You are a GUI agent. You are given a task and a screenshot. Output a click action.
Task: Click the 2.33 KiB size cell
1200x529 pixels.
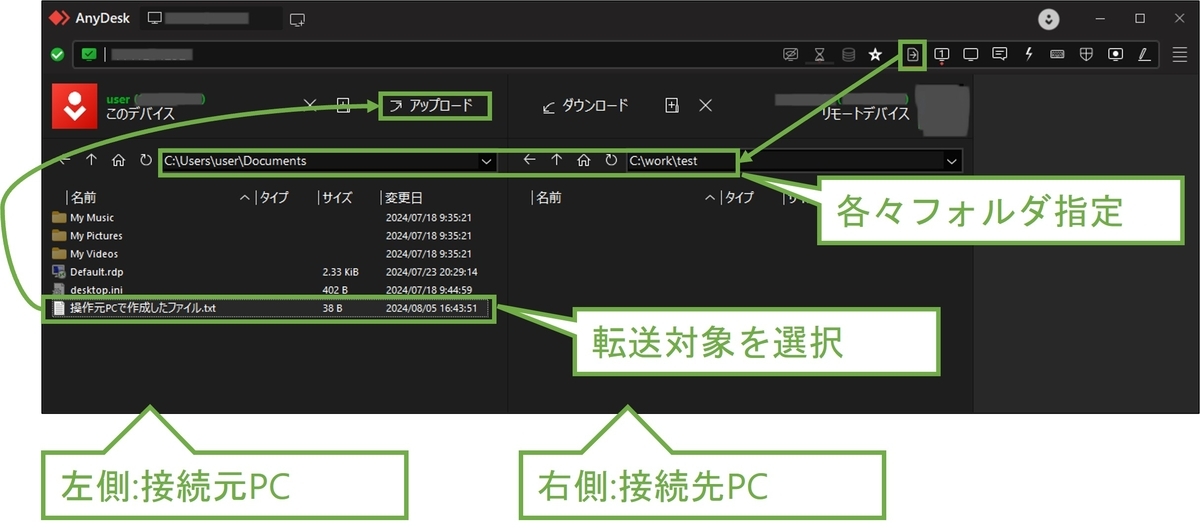pos(341,272)
